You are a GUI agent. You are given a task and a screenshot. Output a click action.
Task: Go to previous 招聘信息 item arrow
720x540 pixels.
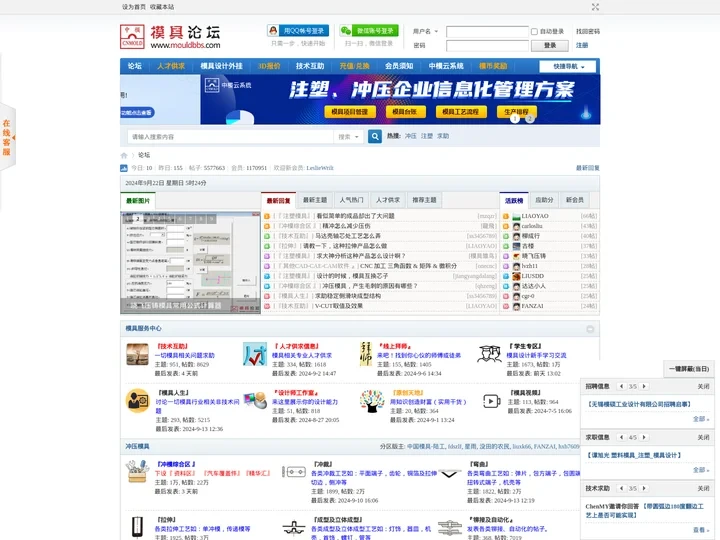click(x=621, y=387)
